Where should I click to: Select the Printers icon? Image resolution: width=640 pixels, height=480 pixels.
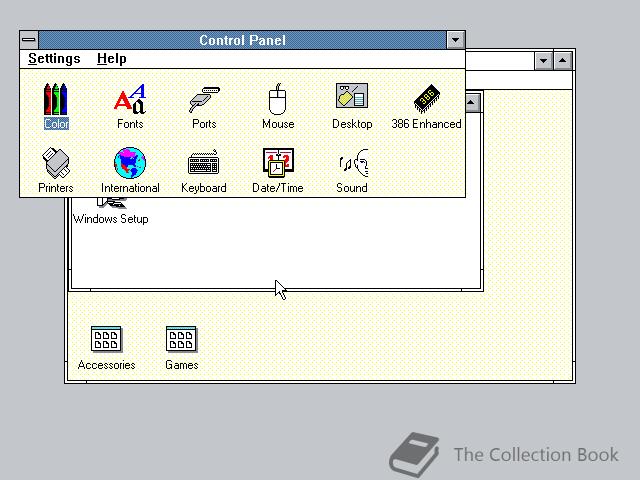tap(56, 163)
